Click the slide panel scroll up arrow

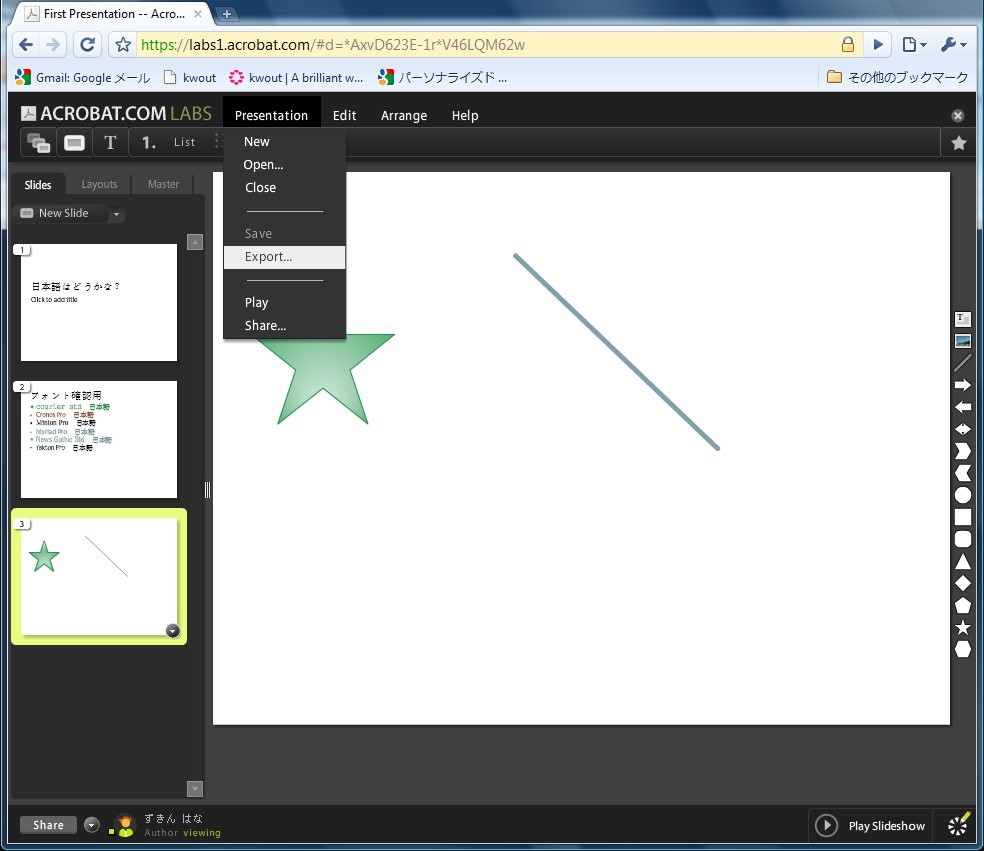195,242
